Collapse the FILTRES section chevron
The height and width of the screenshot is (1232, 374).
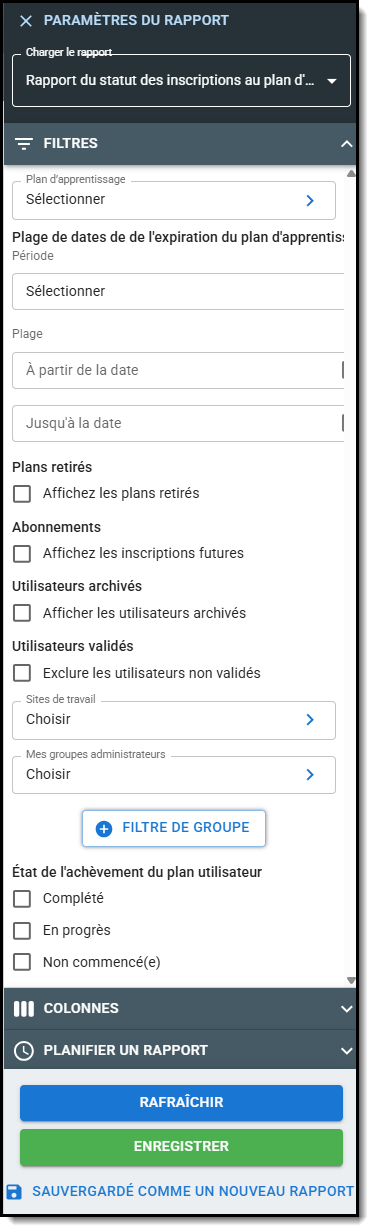(x=346, y=144)
